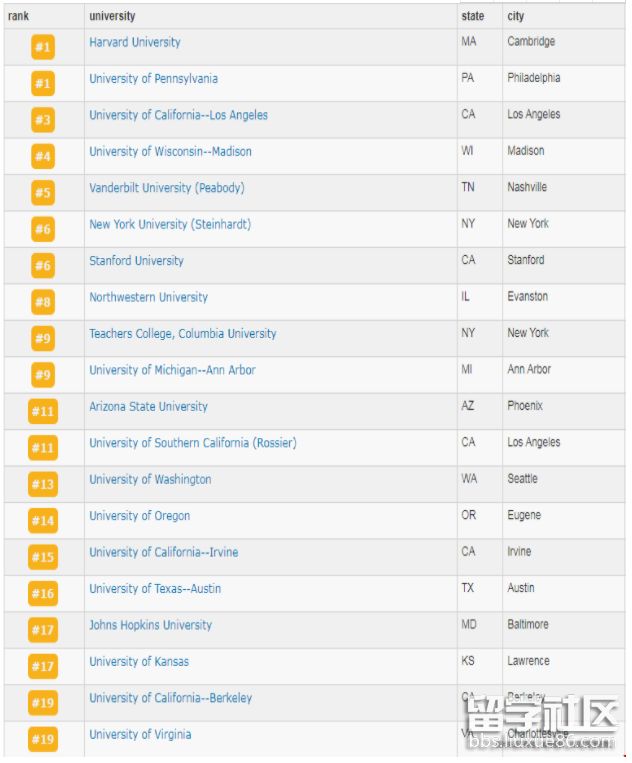Click the #8 rank badge
632x763 pixels.
pos(43,302)
